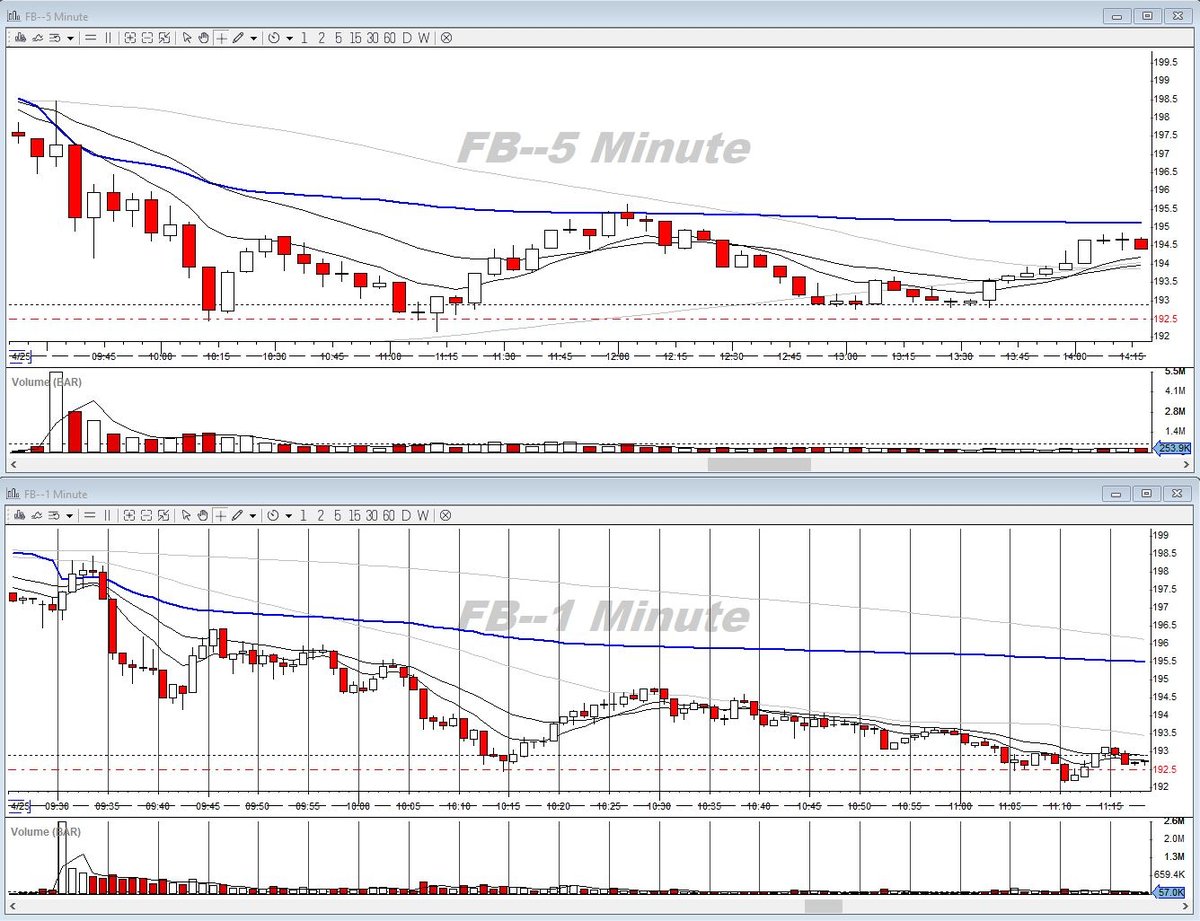Toggle vertical lines icon in FB--1 Minute toolbar
This screenshot has width=1200, height=921.
tap(108, 515)
